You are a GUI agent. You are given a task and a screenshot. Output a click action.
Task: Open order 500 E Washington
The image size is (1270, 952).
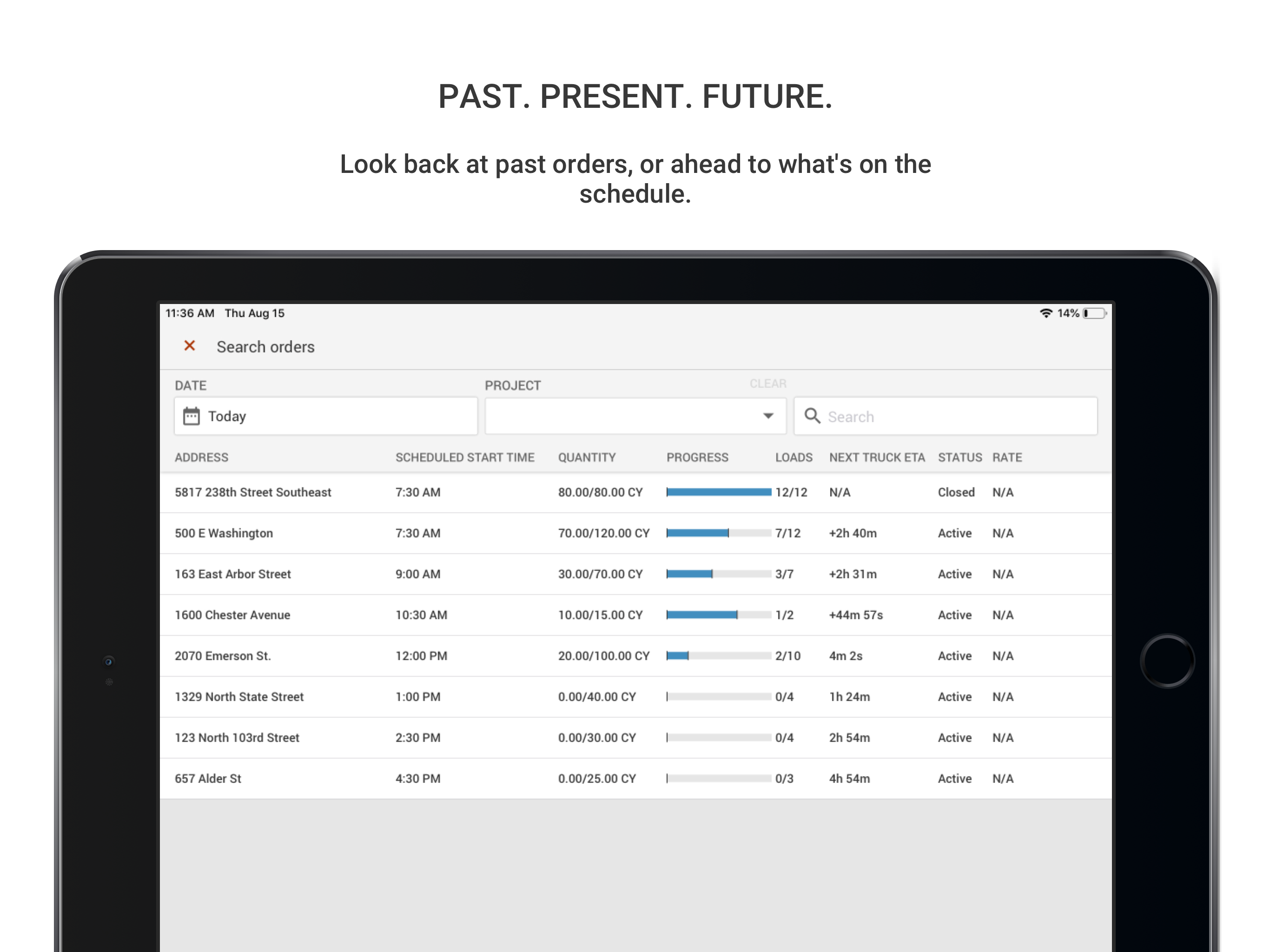click(x=635, y=533)
